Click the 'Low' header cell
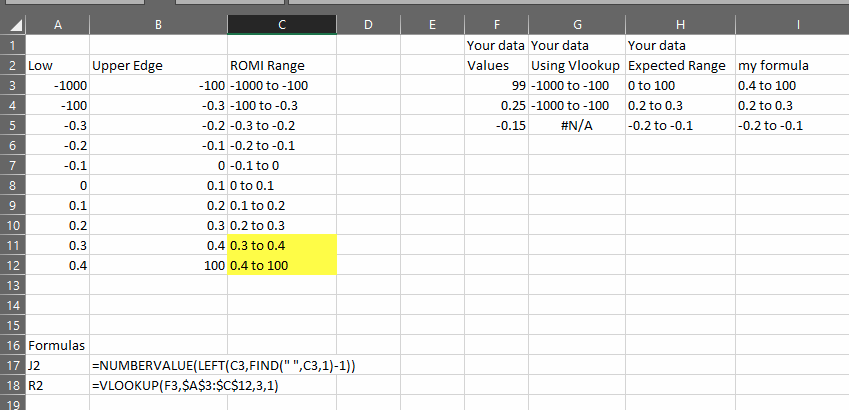Viewport: 849px width, 410px height. [57, 66]
